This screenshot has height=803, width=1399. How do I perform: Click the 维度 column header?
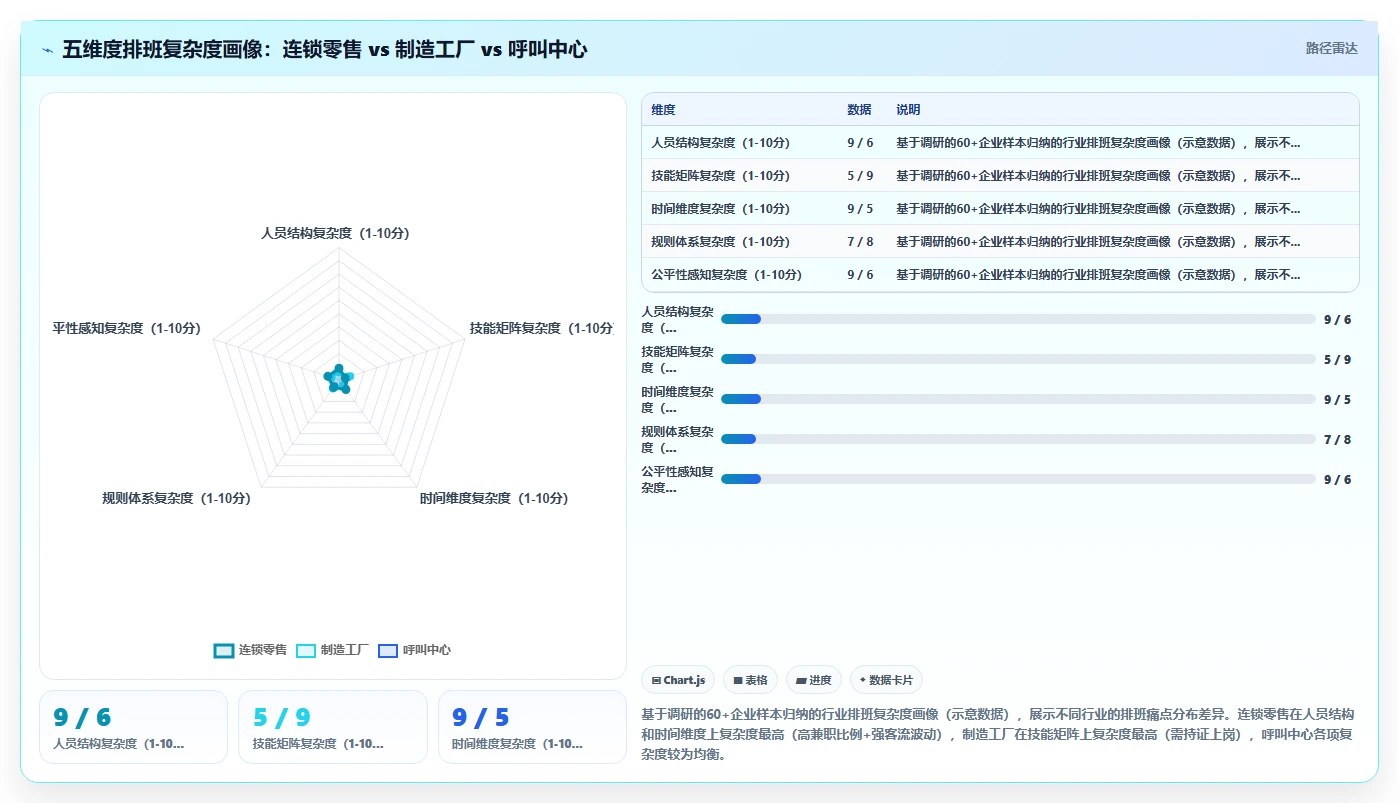[663, 110]
